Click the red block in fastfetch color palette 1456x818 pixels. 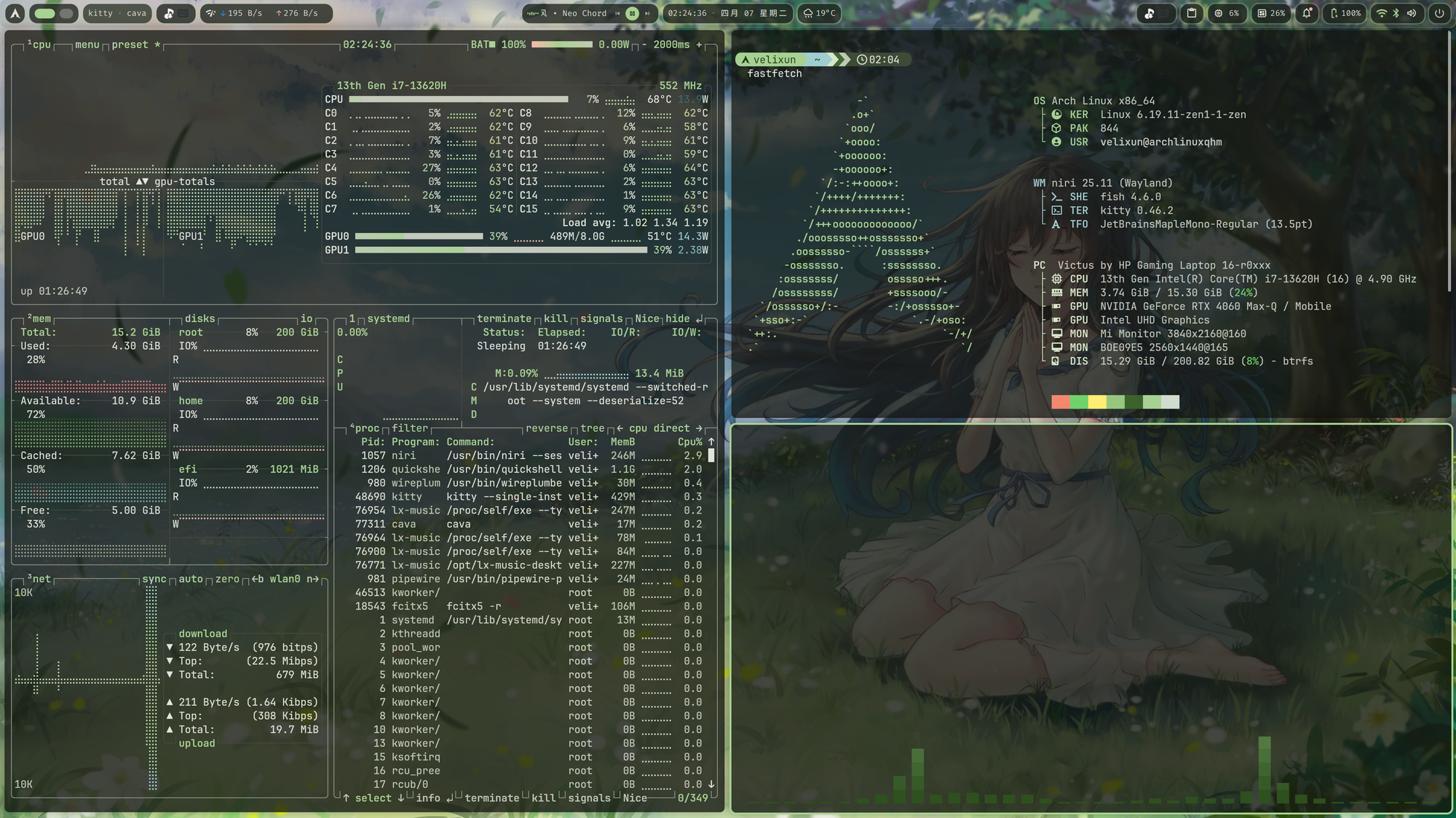1060,402
